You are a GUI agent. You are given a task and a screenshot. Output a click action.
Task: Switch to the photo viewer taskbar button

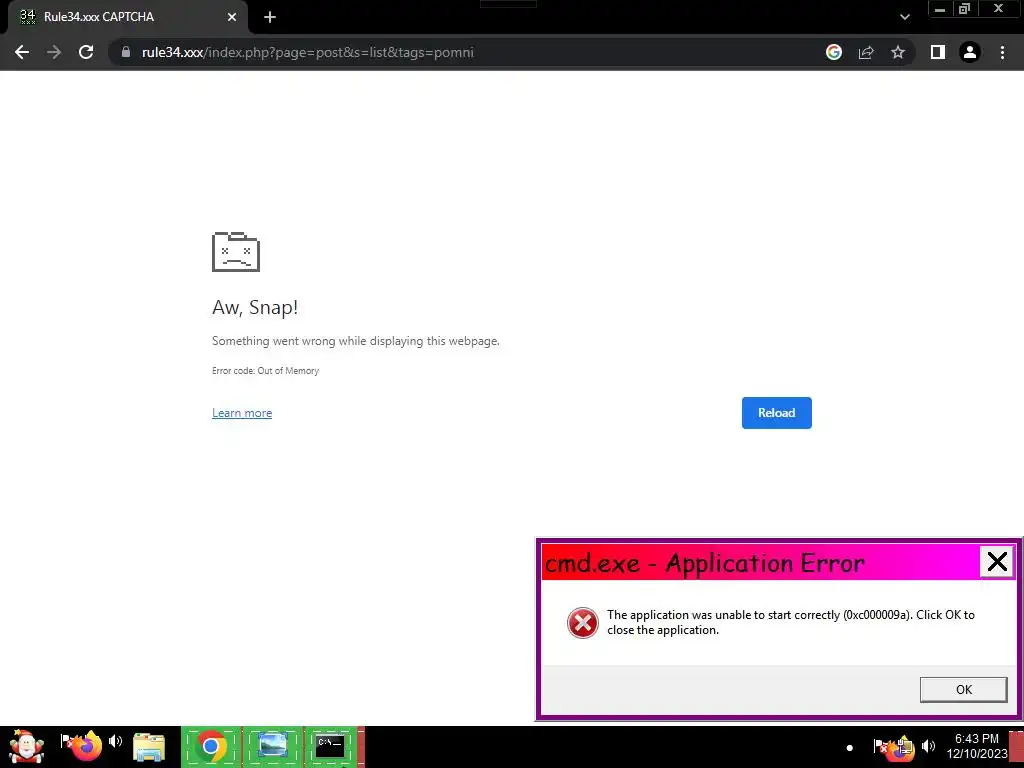click(x=272, y=746)
